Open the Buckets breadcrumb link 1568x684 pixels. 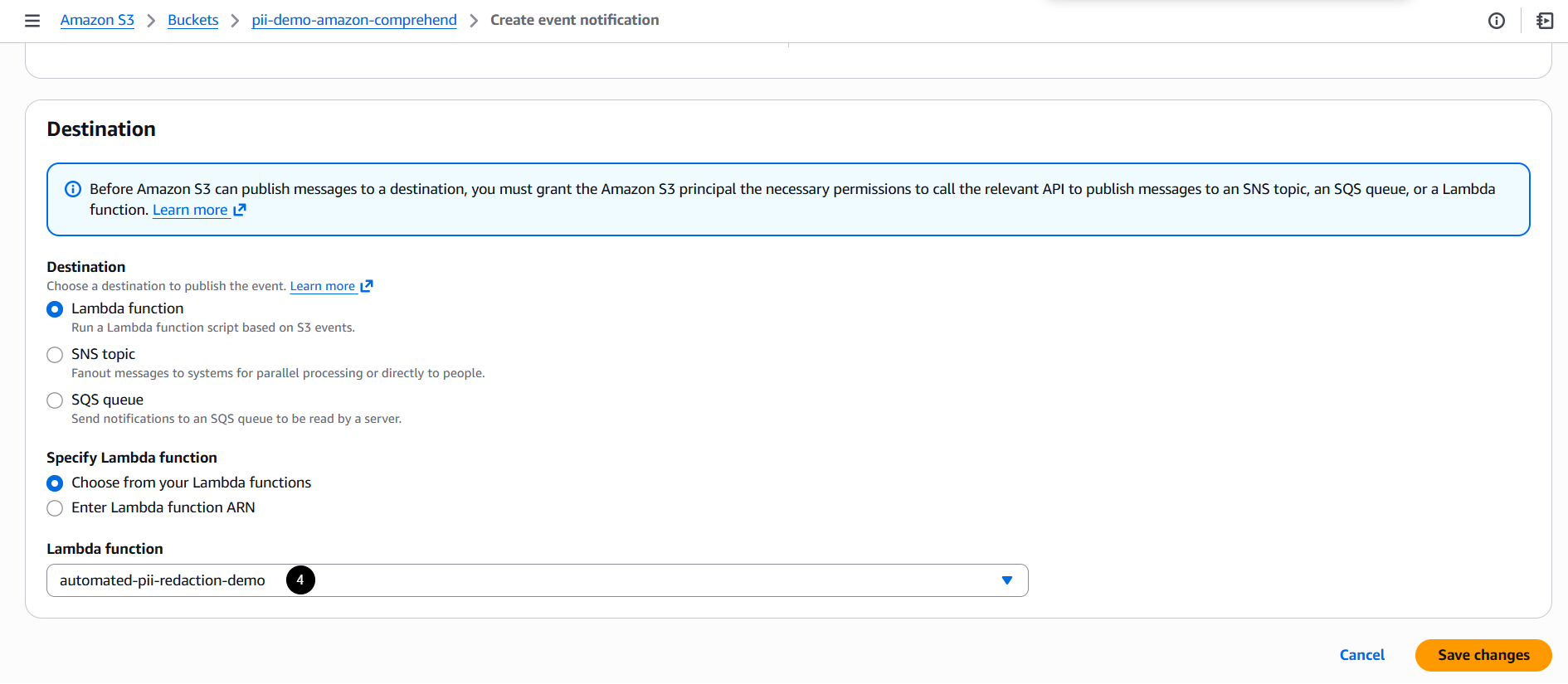[x=192, y=19]
